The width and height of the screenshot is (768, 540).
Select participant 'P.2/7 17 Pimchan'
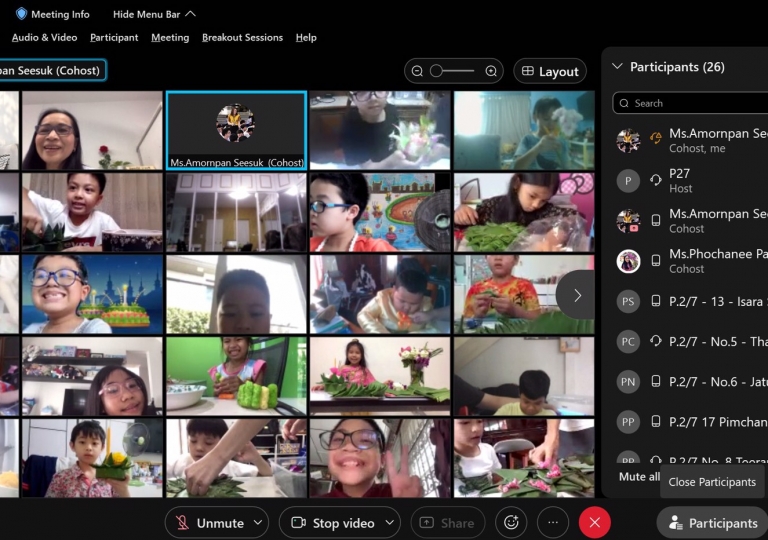pyautogui.click(x=690, y=422)
